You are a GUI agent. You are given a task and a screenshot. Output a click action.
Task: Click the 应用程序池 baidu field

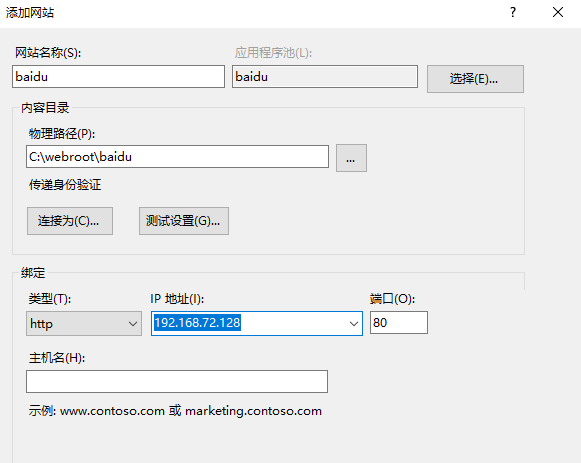(x=325, y=77)
